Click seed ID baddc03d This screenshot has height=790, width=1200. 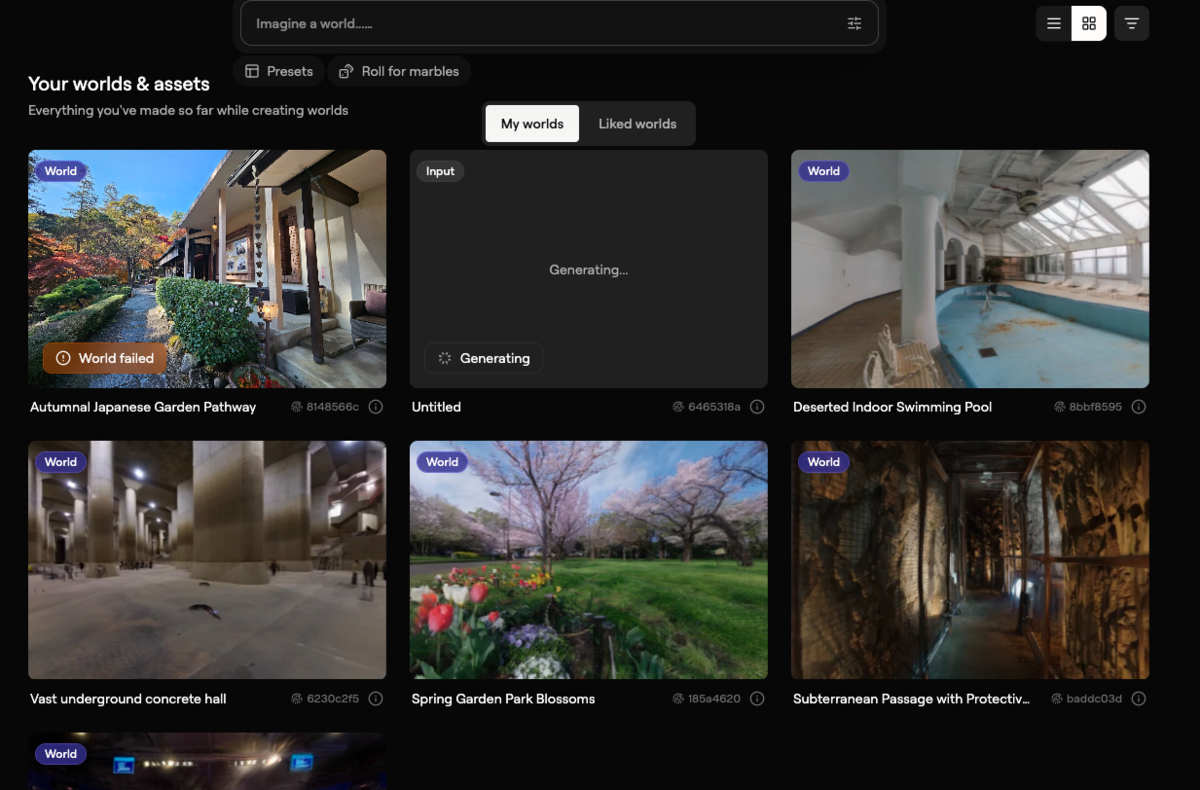(1088, 699)
